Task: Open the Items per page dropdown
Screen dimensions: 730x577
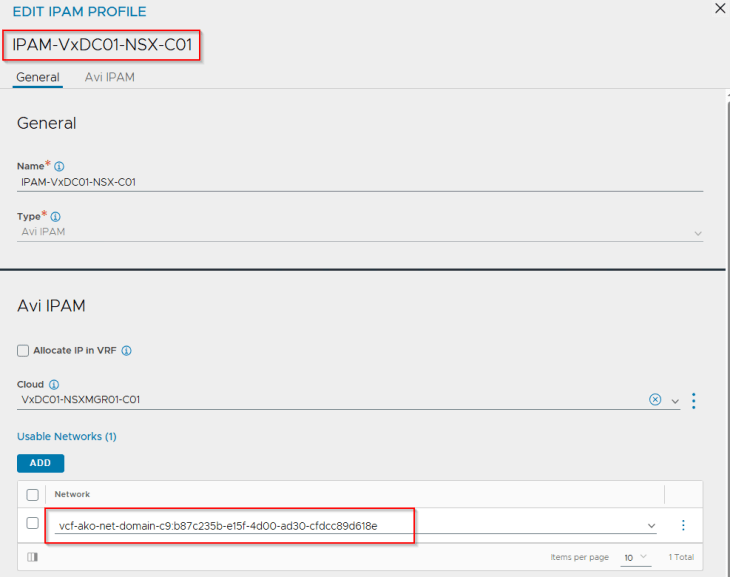Action: click(x=634, y=557)
